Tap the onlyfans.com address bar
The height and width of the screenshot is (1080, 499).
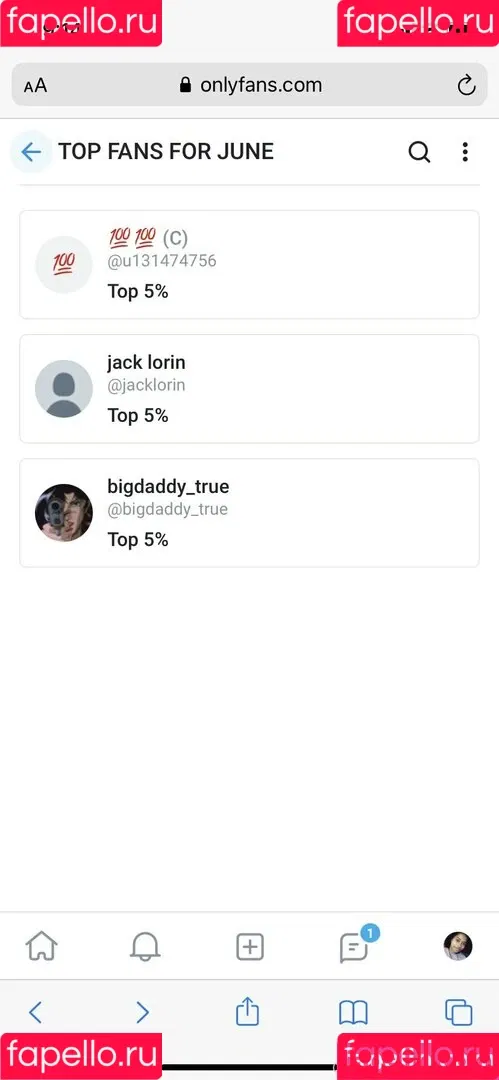250,85
